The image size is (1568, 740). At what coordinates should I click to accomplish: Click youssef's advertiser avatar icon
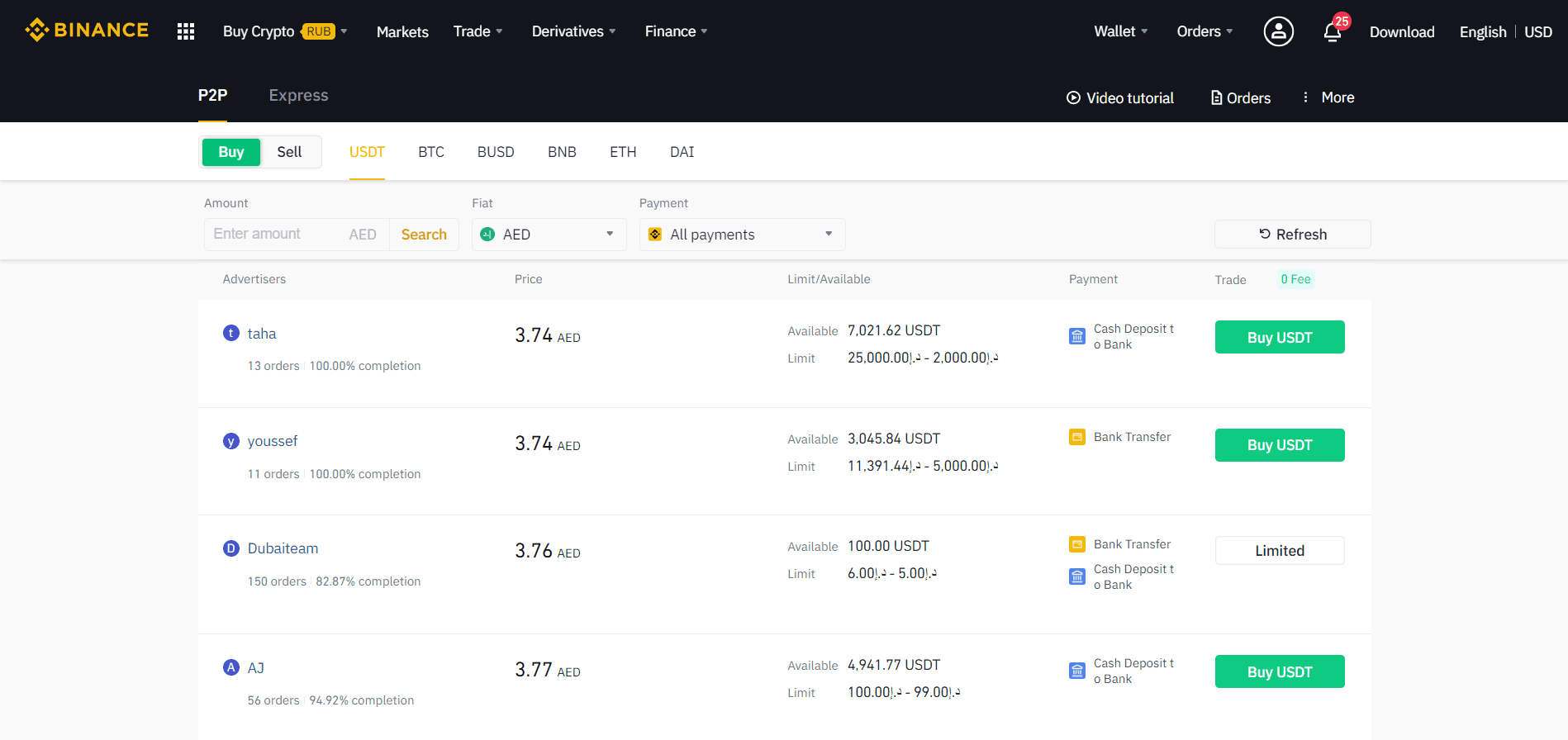click(x=231, y=441)
